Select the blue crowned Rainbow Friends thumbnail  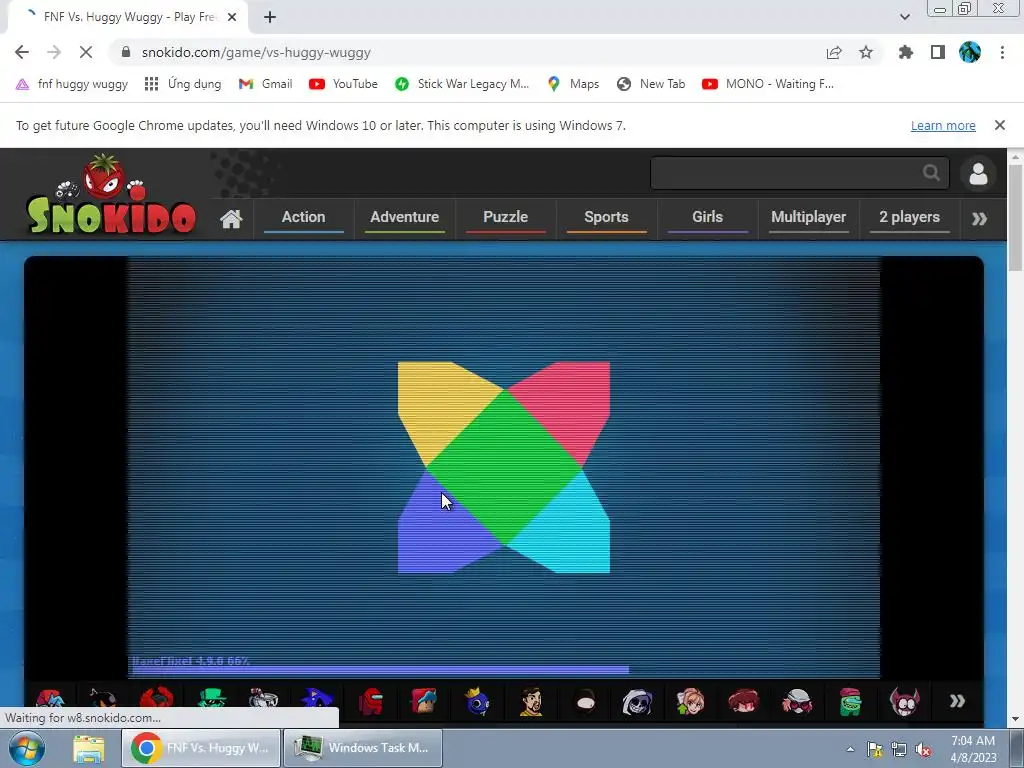tap(477, 701)
